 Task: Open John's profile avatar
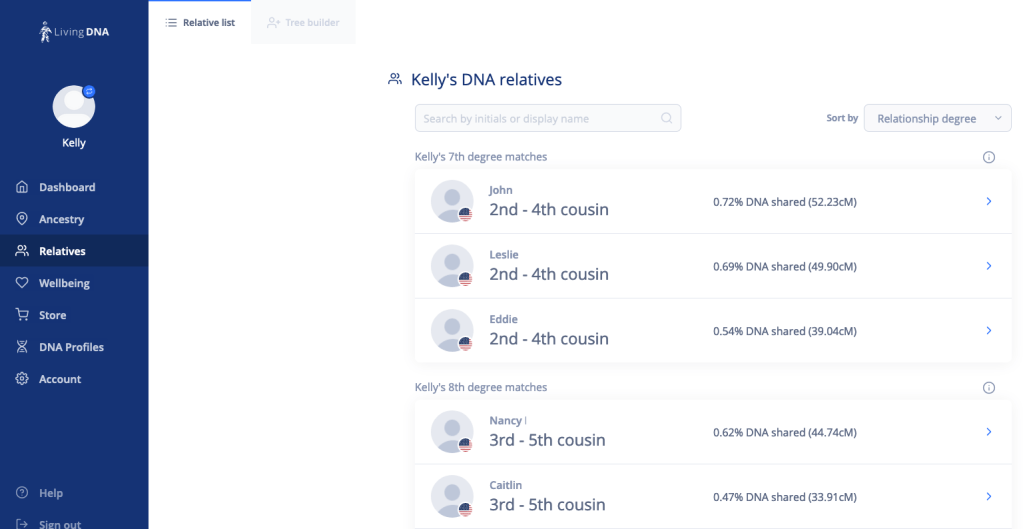point(452,201)
